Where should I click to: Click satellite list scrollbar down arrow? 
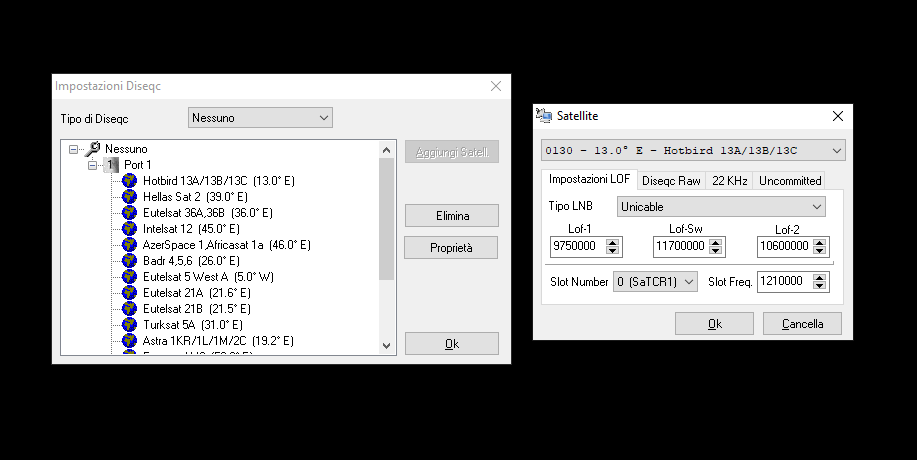[x=386, y=345]
